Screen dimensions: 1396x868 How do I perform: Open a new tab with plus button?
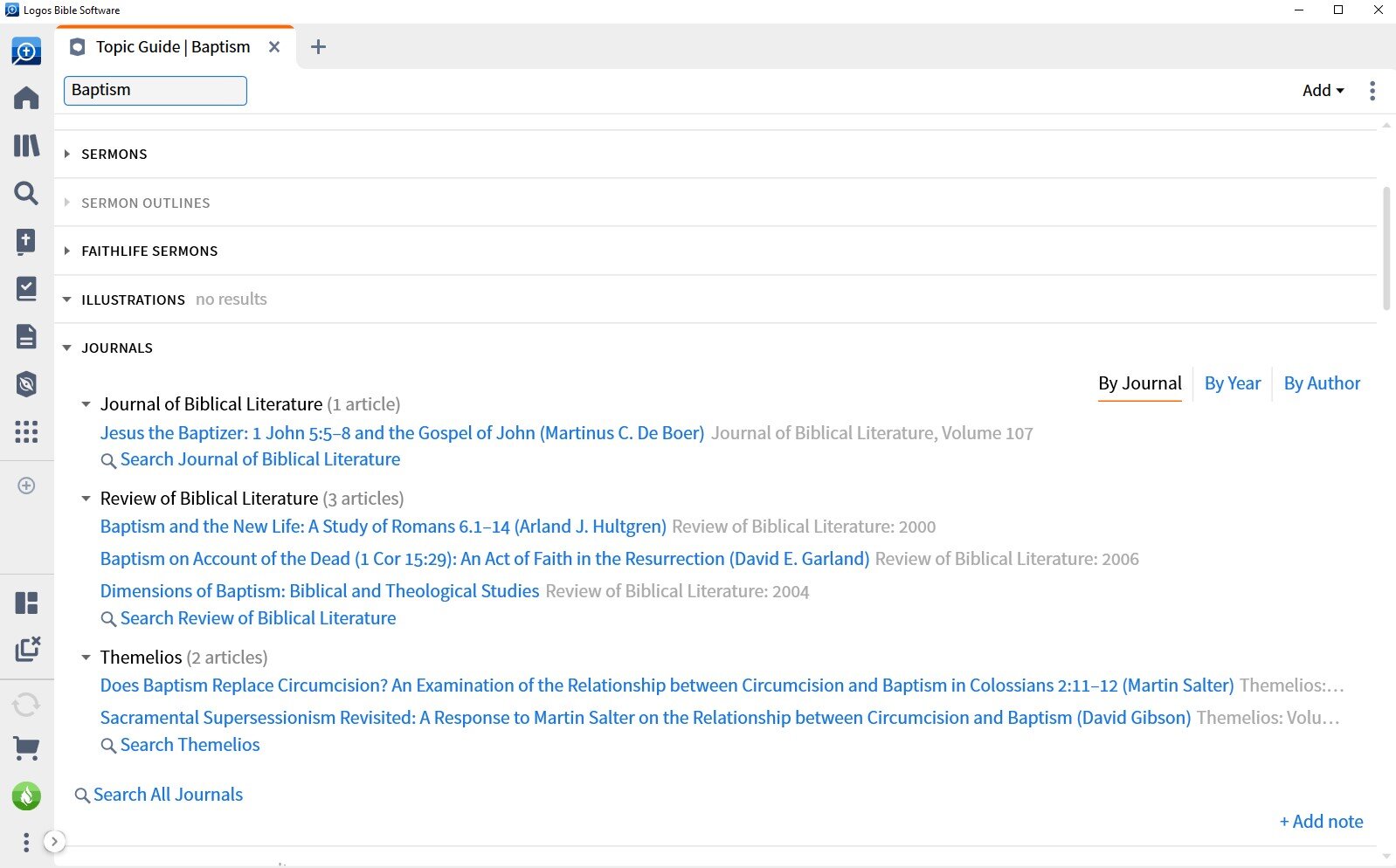click(x=318, y=47)
